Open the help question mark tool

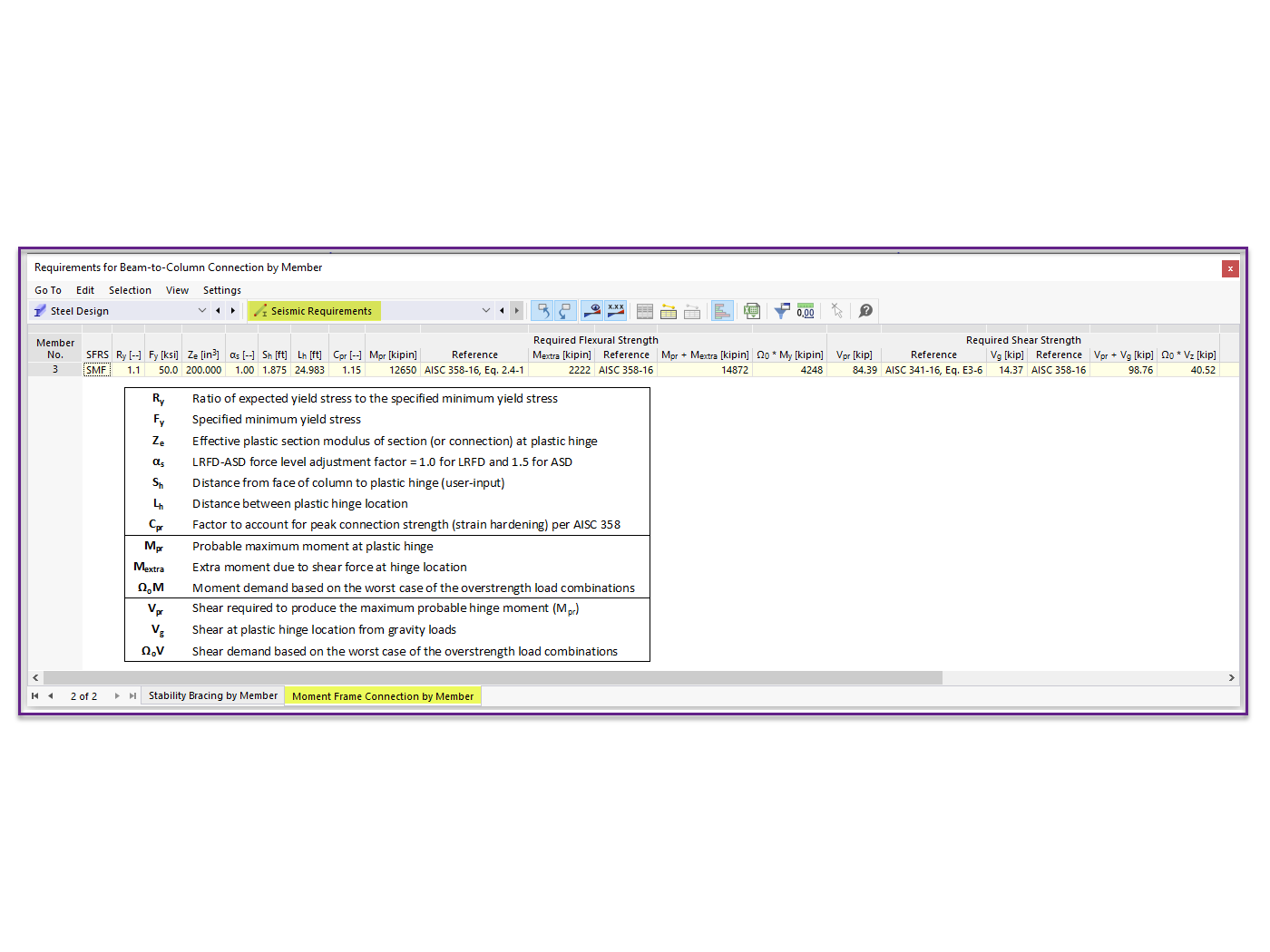point(865,310)
